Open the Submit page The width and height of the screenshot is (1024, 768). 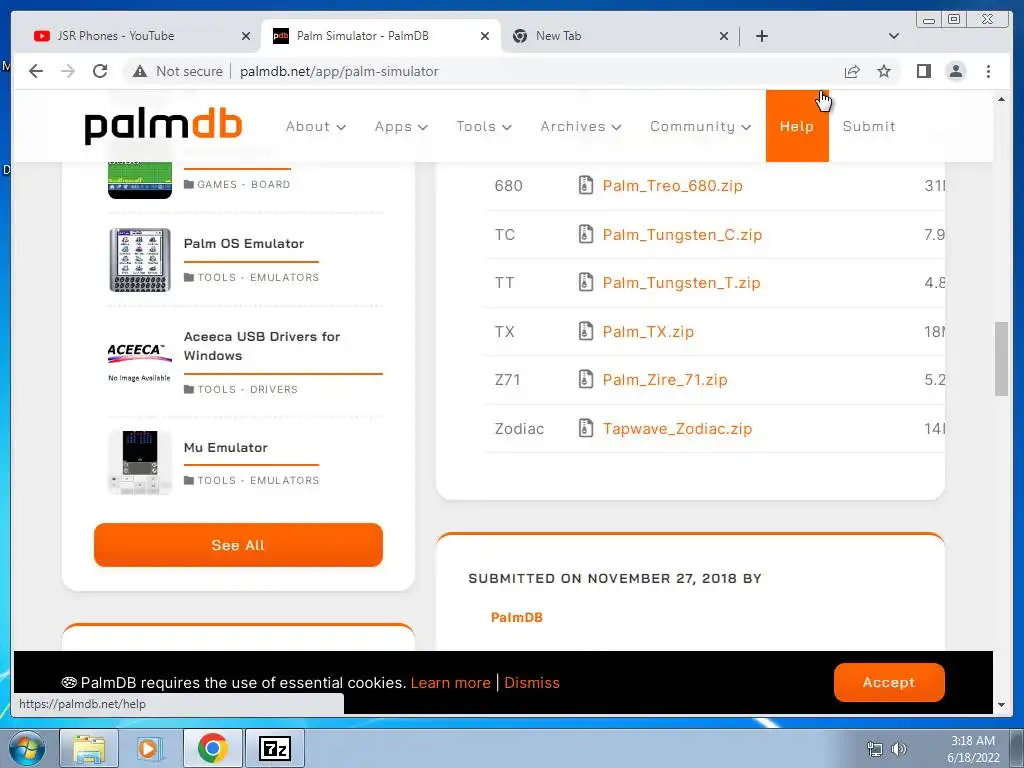869,126
